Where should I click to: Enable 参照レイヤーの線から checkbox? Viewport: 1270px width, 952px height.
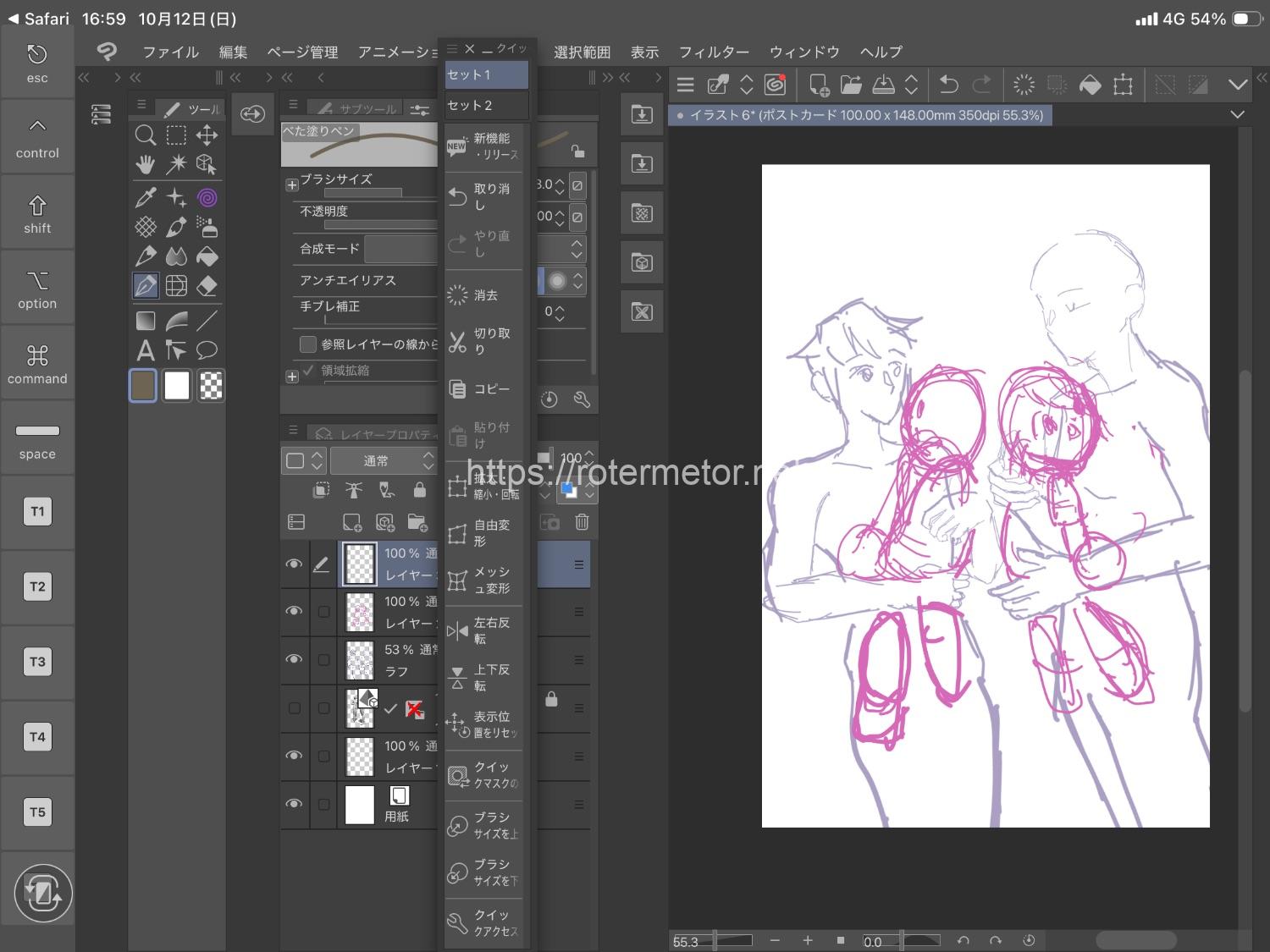coord(308,344)
